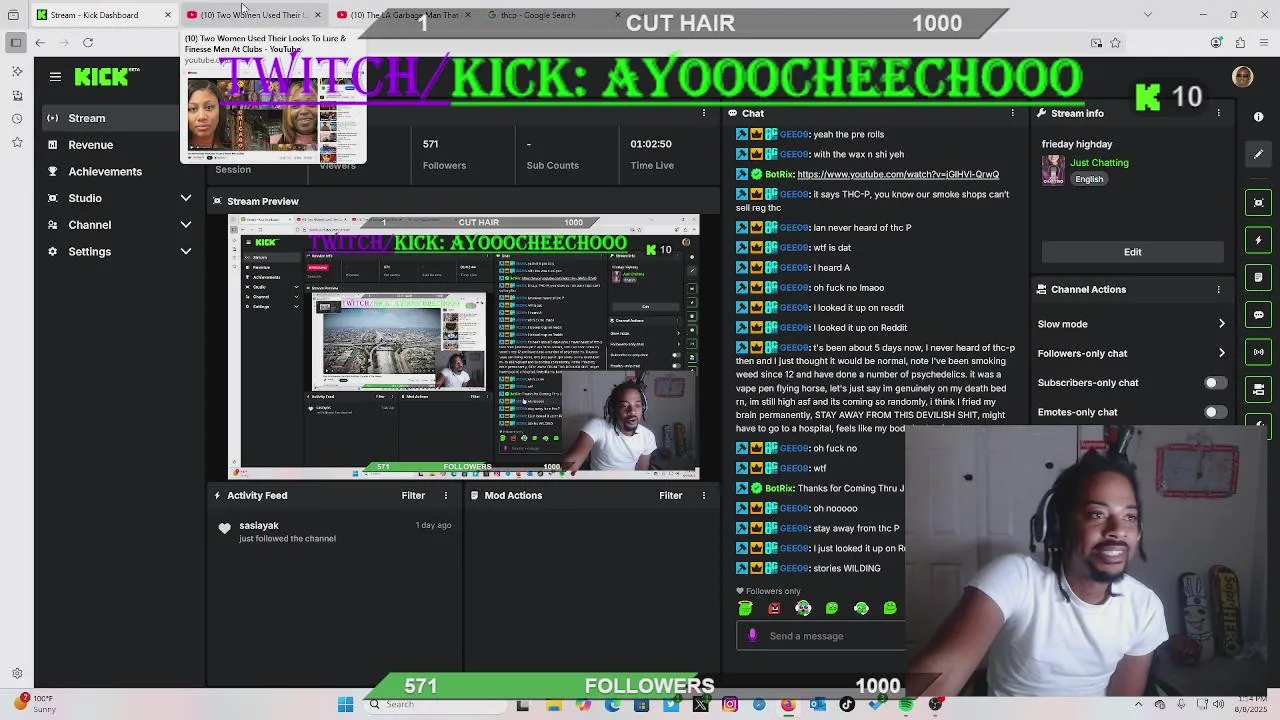Open the Just Chatting category link

1099,162
